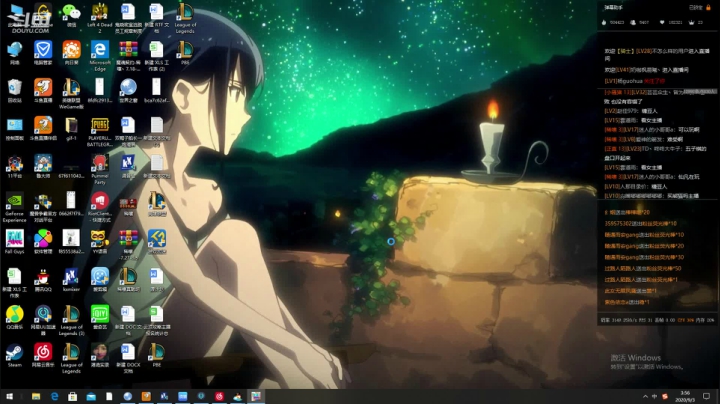The width and height of the screenshot is (720, 404).
Task: Launch 斗鱼直播 orange shark shortcut
Action: tap(43, 90)
